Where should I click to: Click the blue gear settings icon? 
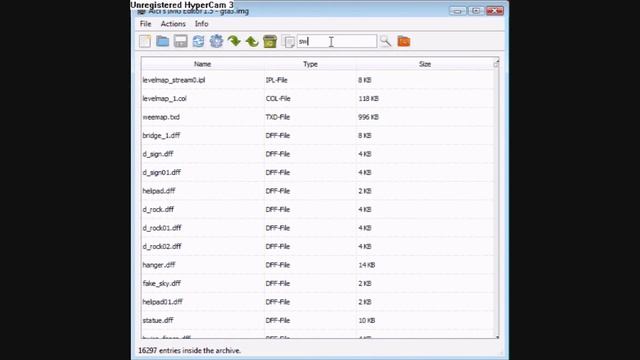(x=216, y=41)
